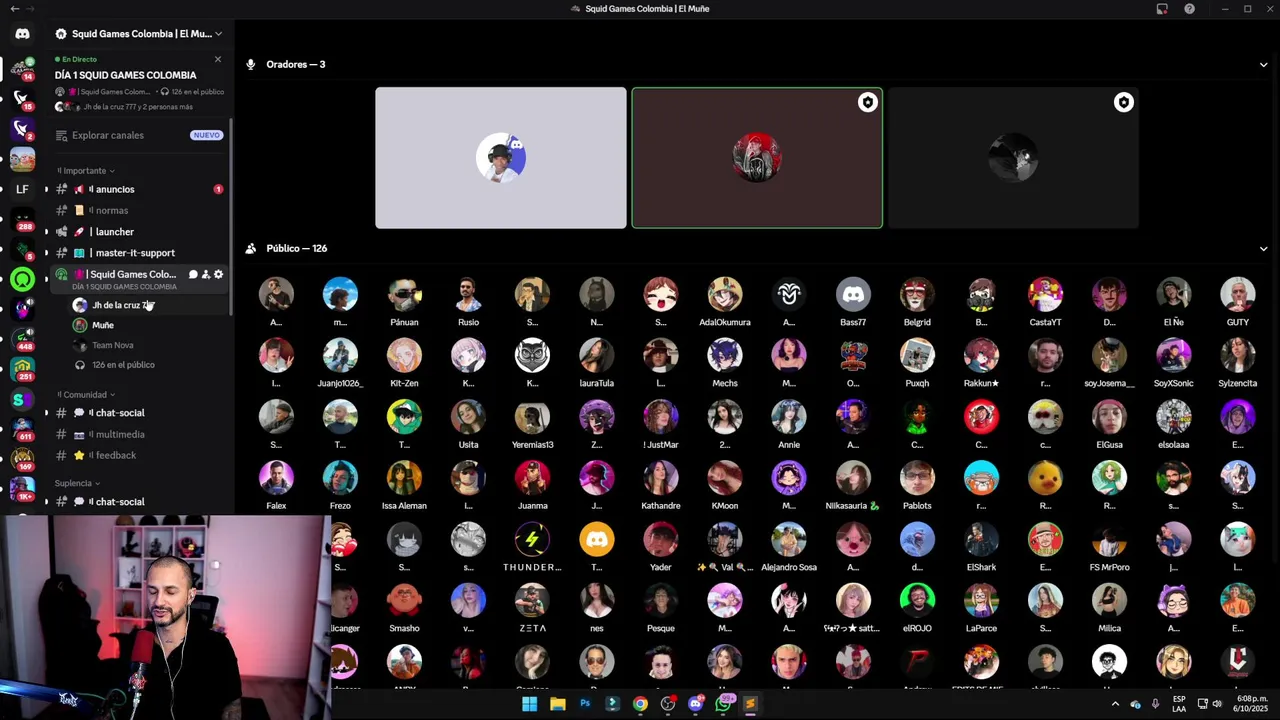The image size is (1280, 720).
Task: Collapse the Comunidad category
Action: tap(86, 395)
